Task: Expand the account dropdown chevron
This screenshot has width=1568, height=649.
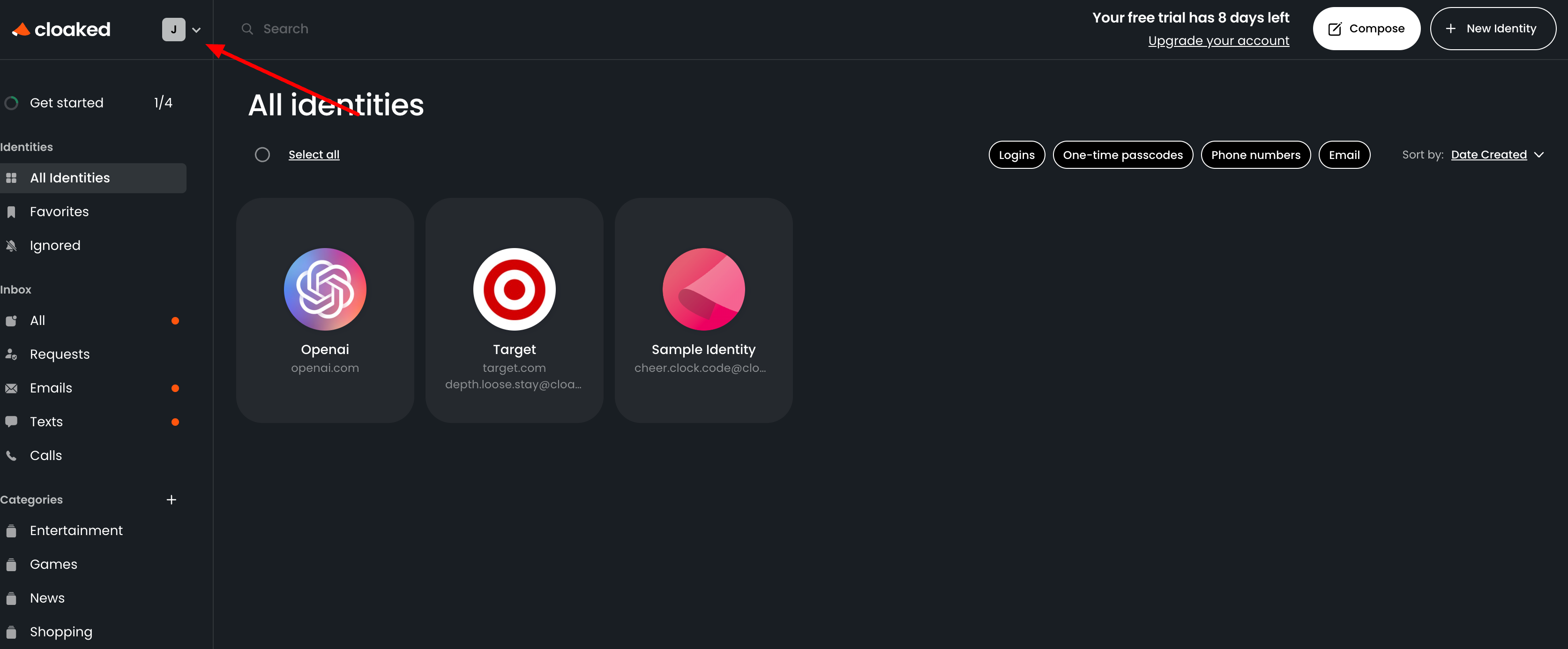Action: coord(197,30)
